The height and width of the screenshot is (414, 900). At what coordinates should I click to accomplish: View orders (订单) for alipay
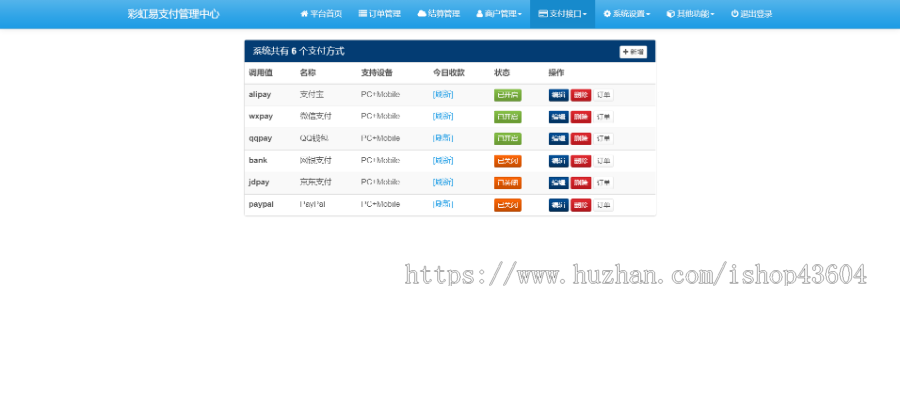[x=603, y=95]
